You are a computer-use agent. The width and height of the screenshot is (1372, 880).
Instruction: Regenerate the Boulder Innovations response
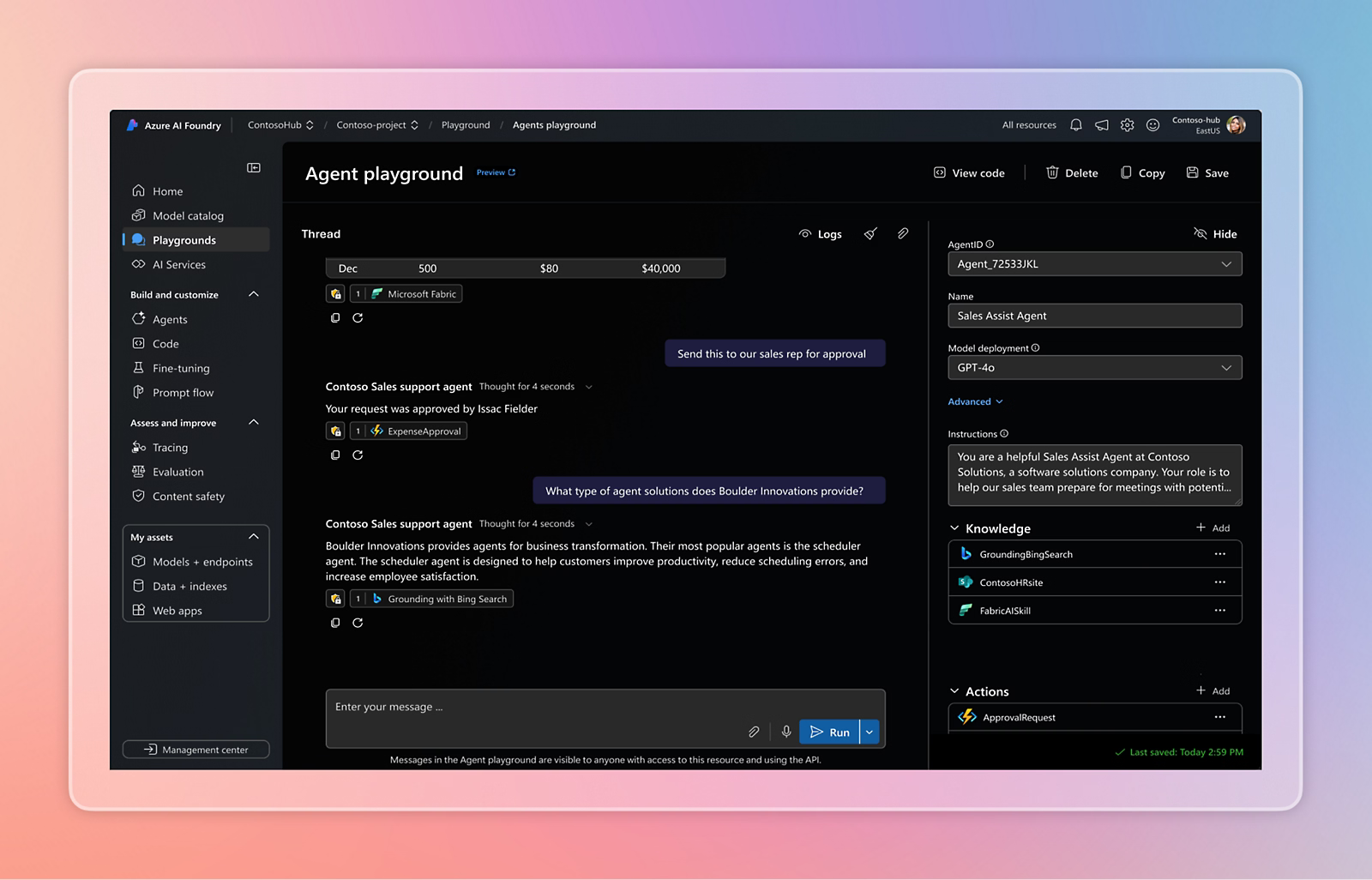pos(358,623)
